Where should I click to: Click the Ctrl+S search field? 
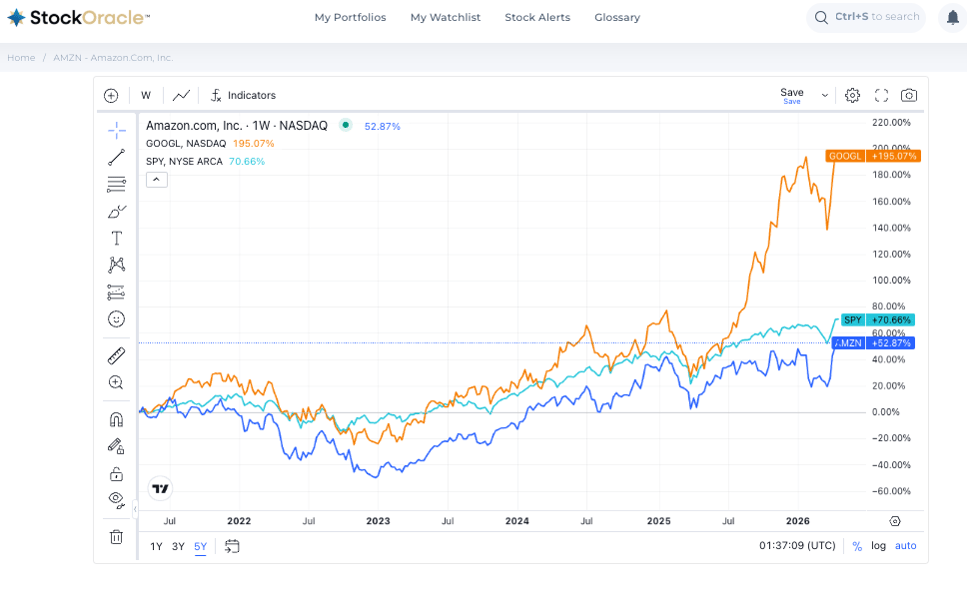tap(866, 18)
